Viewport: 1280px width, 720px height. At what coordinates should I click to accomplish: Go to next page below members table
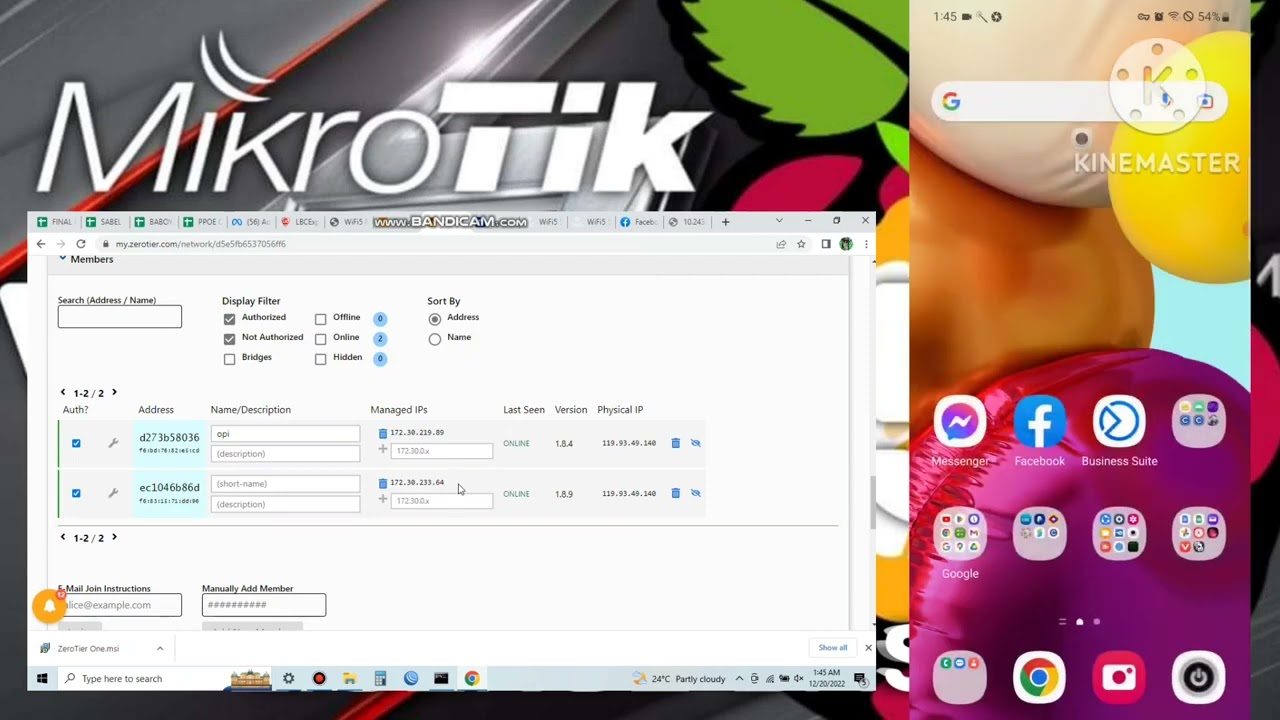point(114,538)
